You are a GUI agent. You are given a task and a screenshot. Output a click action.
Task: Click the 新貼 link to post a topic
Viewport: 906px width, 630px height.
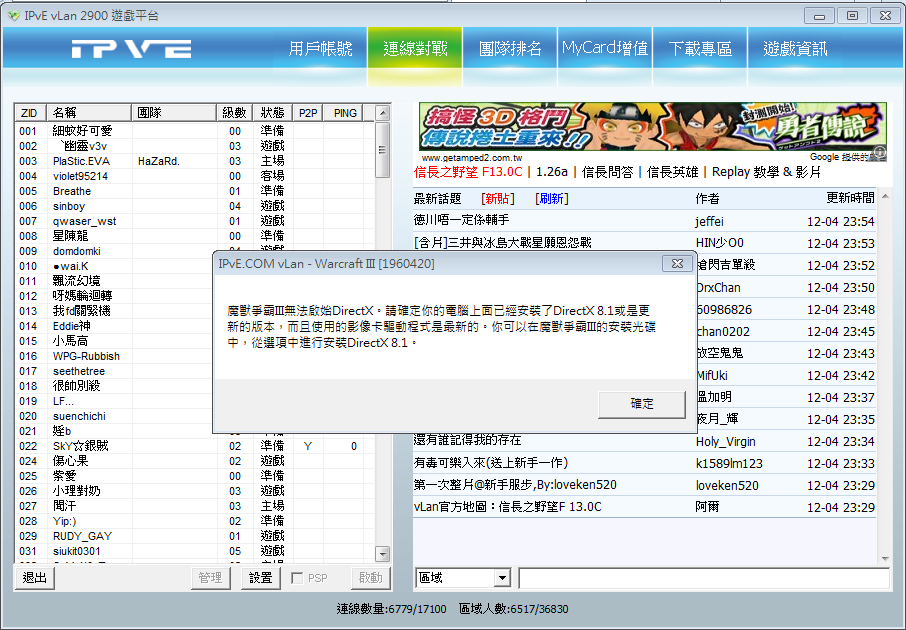click(x=498, y=198)
